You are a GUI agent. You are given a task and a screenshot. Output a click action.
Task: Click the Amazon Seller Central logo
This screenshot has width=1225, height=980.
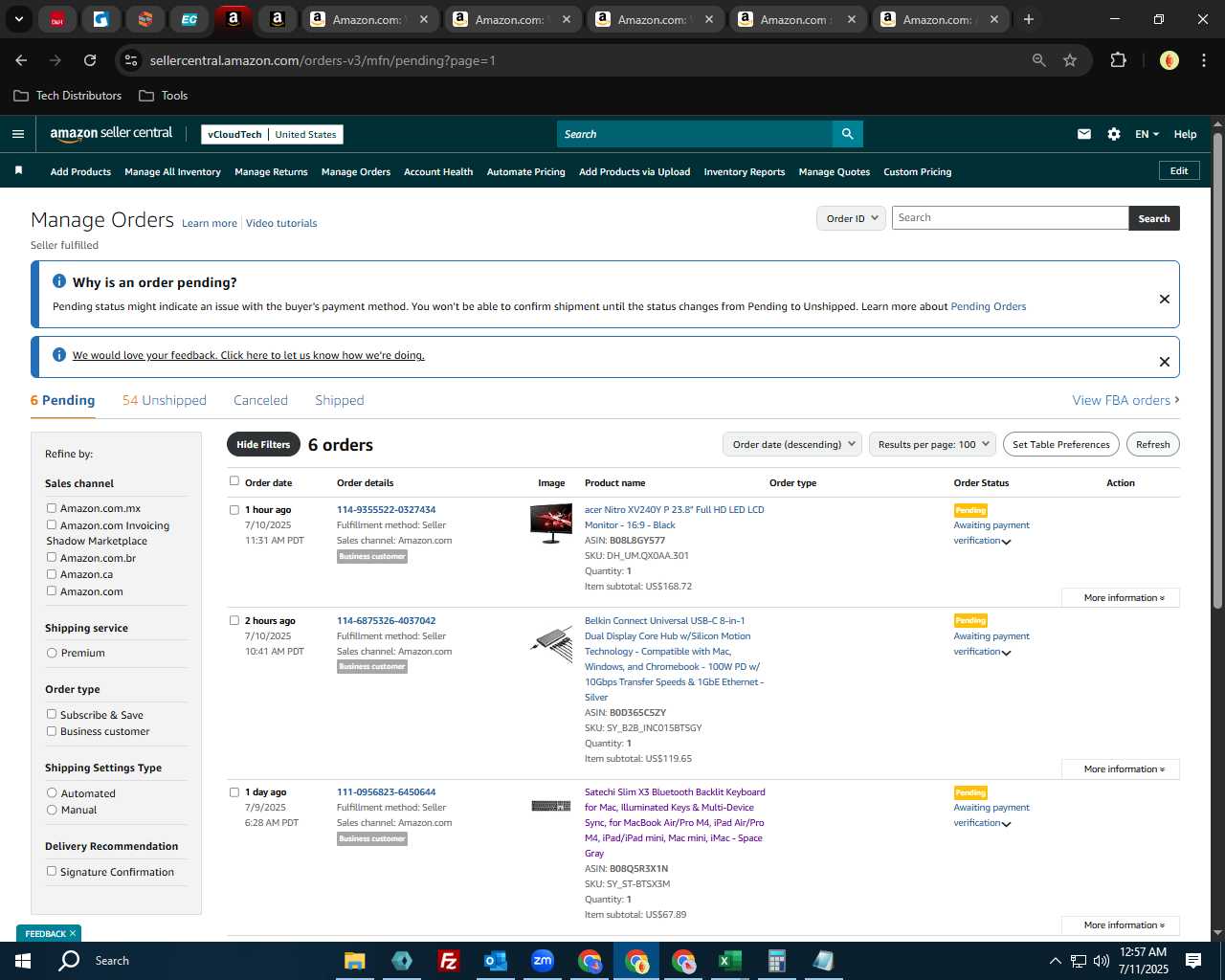[x=111, y=134]
